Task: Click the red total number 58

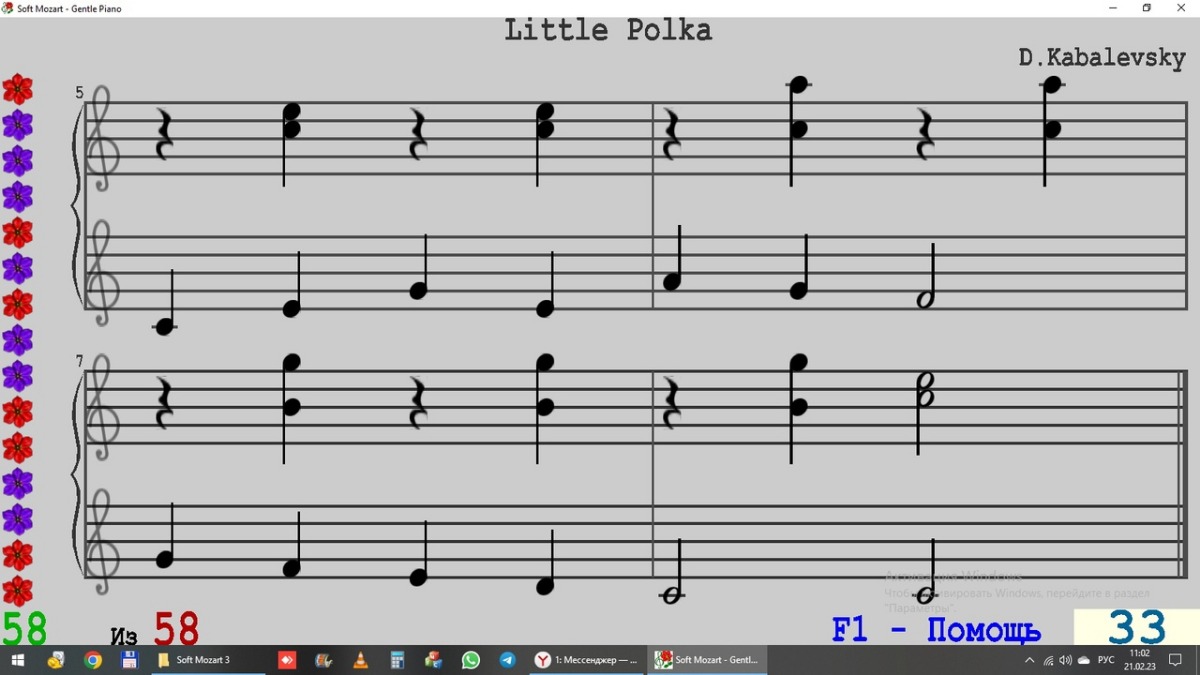Action: 176,629
